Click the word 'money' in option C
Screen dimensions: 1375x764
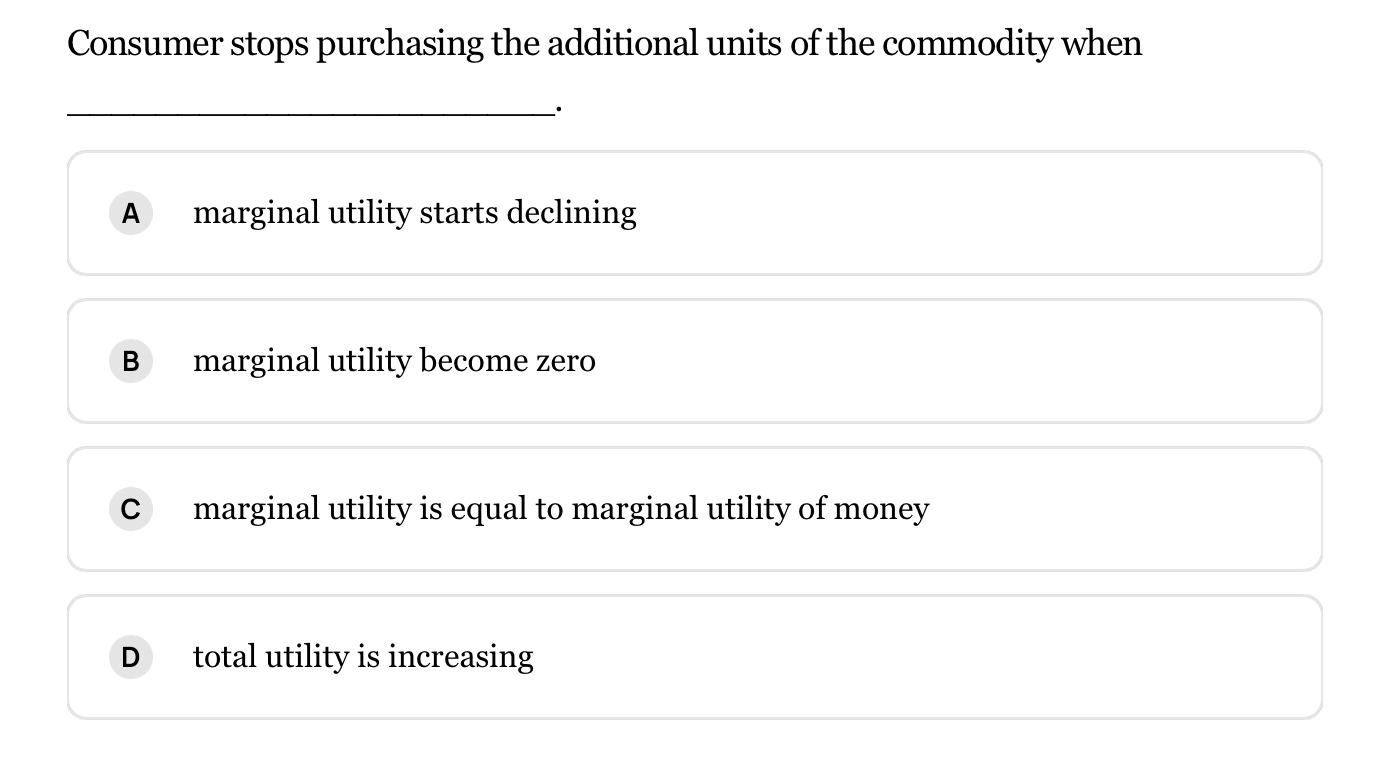881,509
